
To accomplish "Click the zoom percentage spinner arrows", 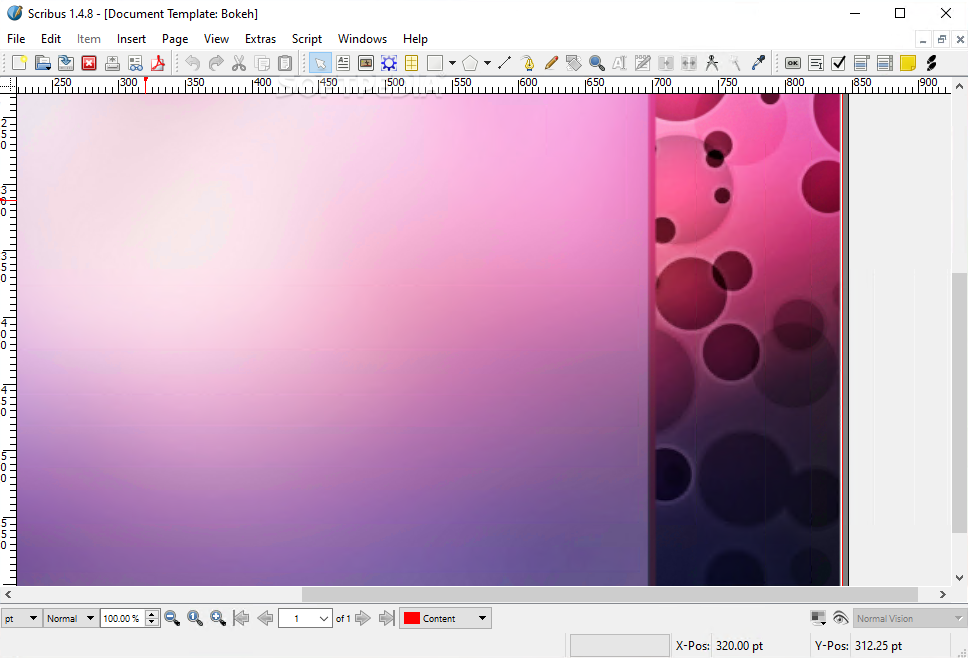I will [152, 618].
